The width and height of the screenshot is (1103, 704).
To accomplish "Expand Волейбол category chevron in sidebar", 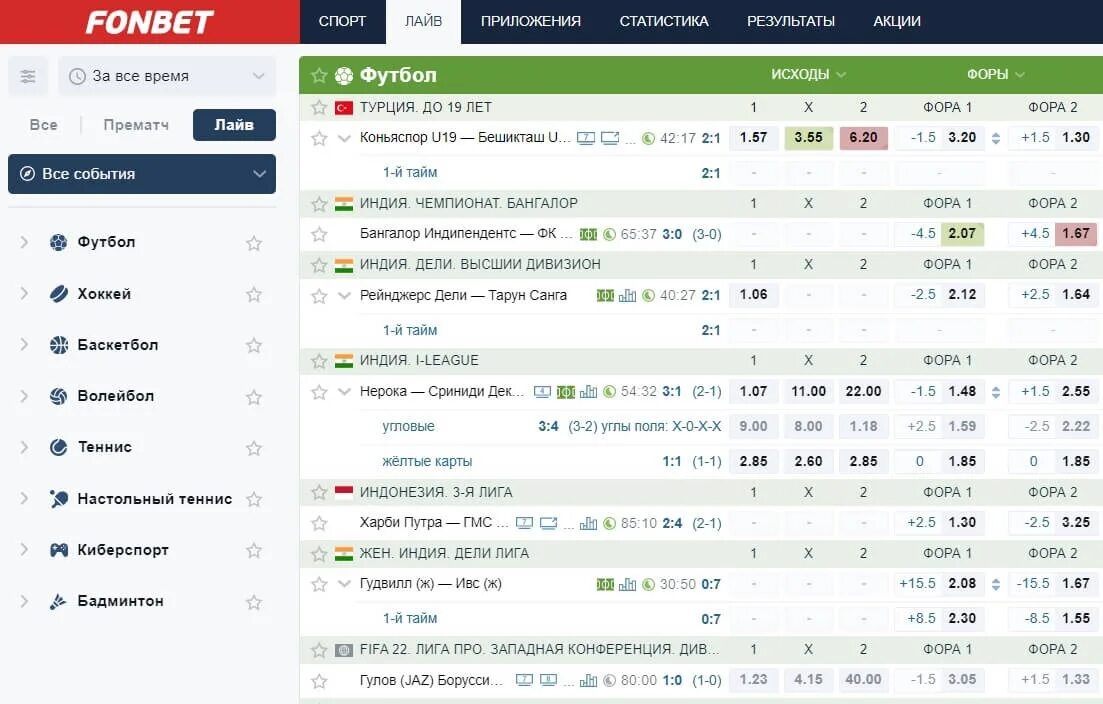I will 25,396.
